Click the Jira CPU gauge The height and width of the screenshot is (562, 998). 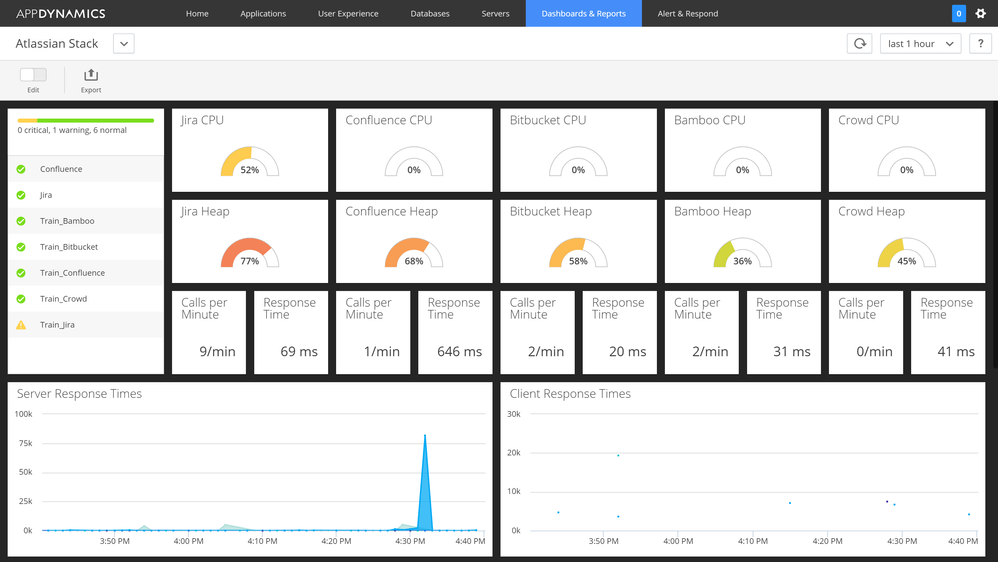pos(250,162)
